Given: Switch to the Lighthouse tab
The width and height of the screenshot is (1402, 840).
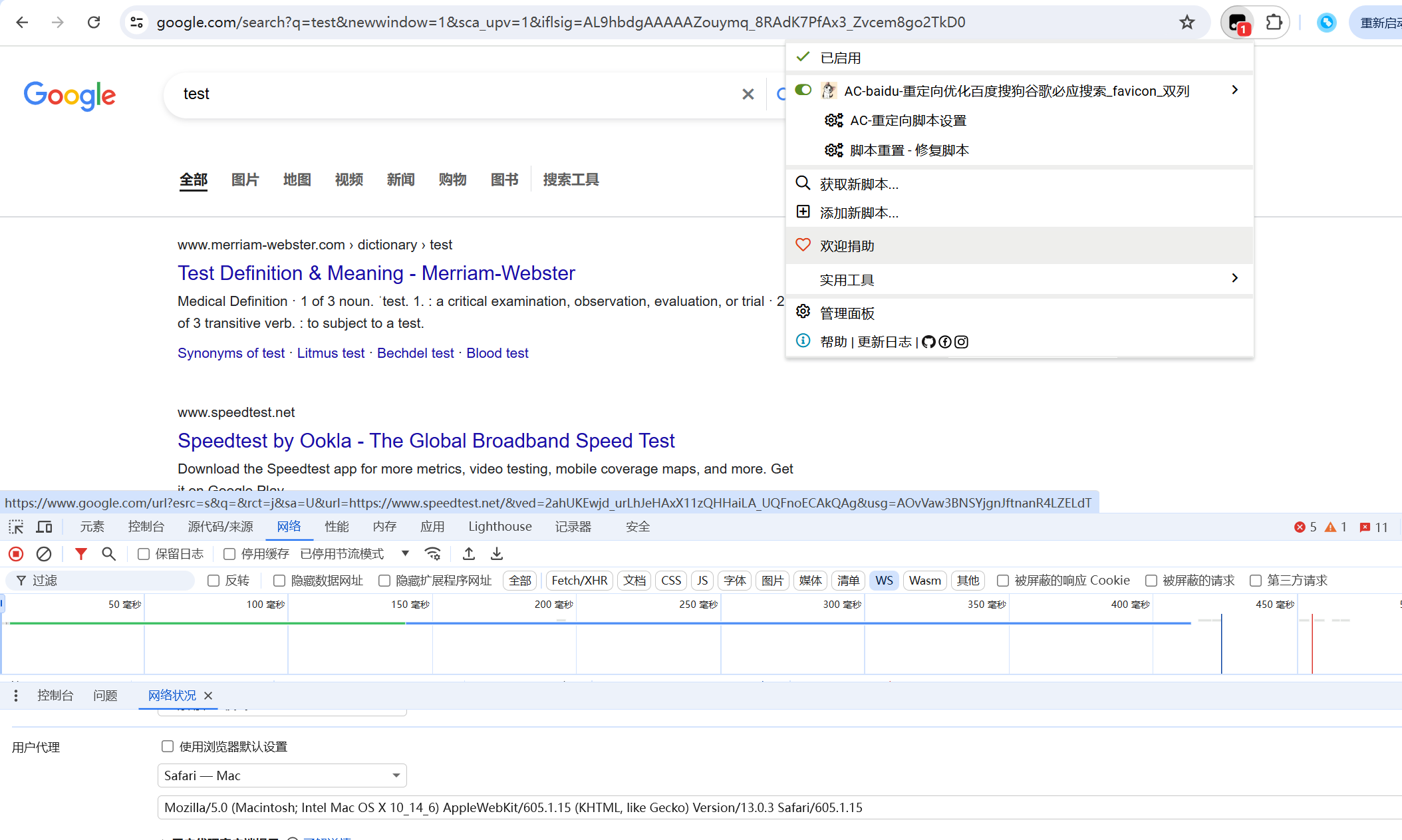Looking at the screenshot, I should pyautogui.click(x=500, y=527).
